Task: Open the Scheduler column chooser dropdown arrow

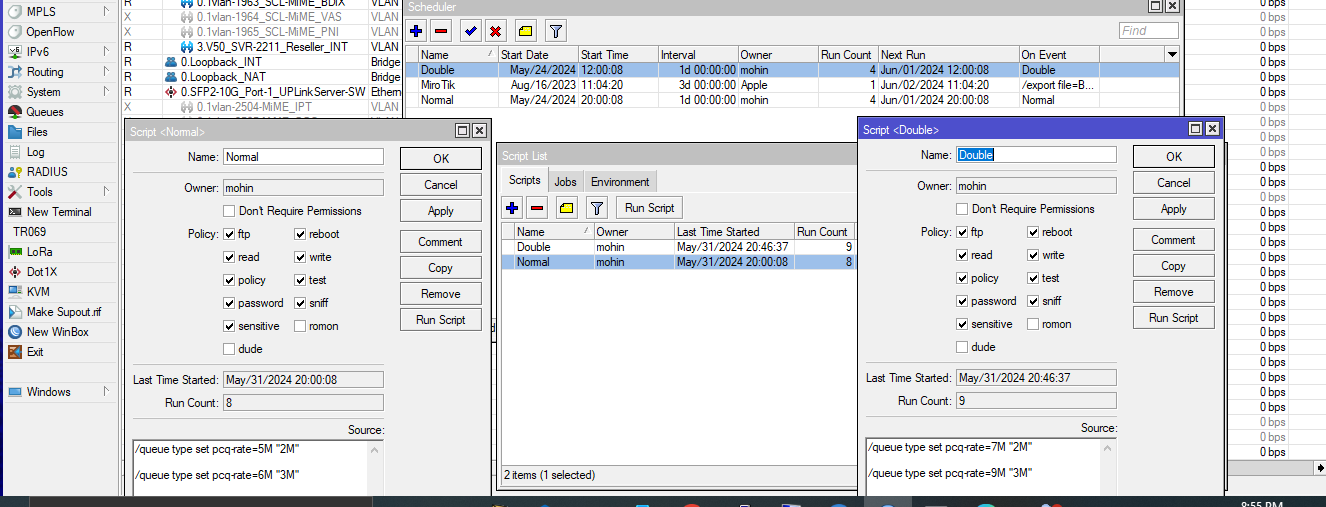Action: [1172, 54]
